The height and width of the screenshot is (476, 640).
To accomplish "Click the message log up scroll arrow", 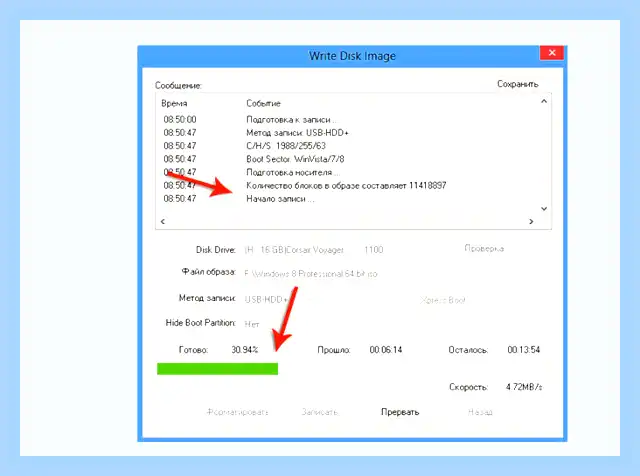I will 544,101.
